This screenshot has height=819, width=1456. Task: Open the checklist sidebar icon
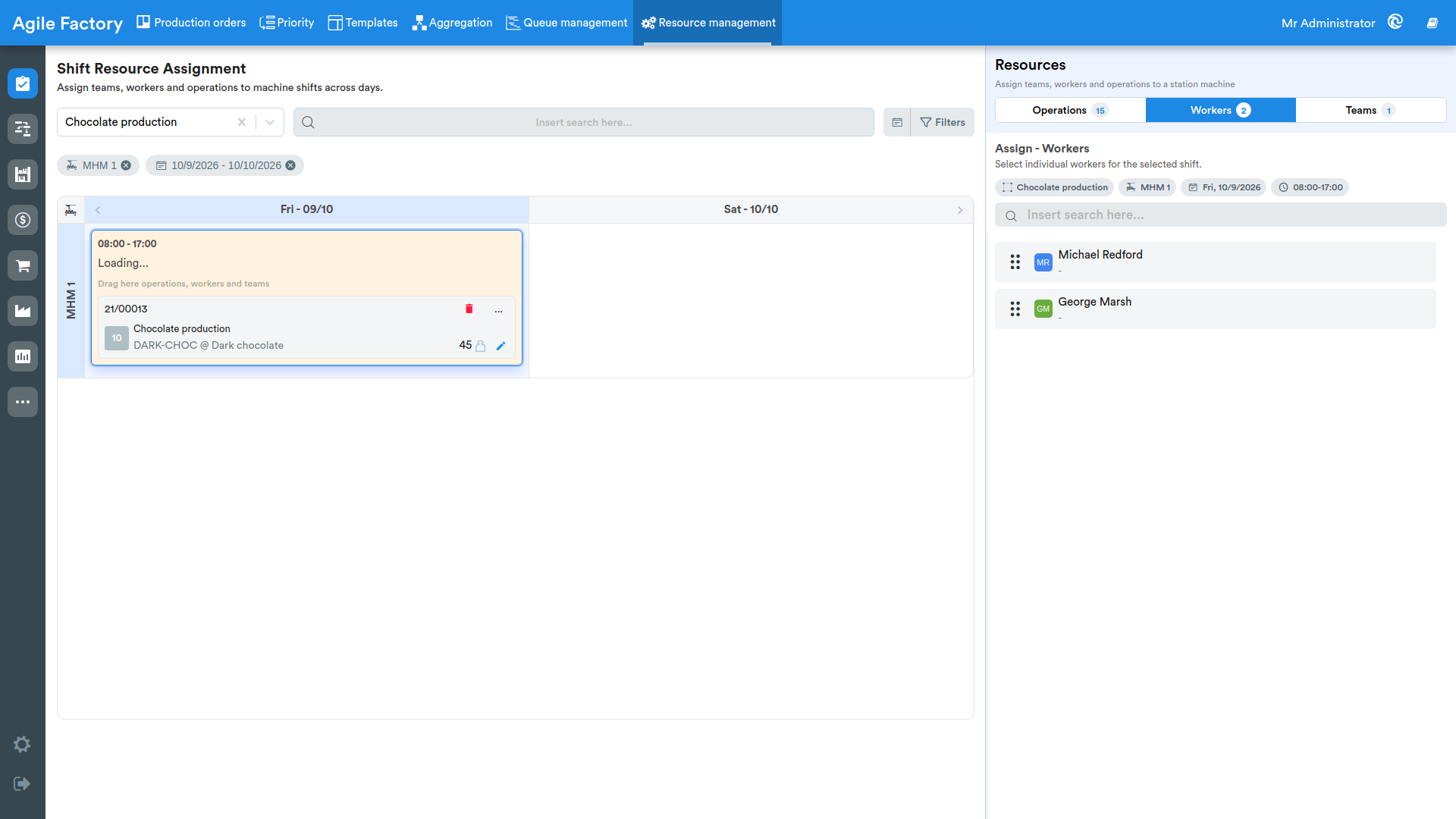(23, 83)
